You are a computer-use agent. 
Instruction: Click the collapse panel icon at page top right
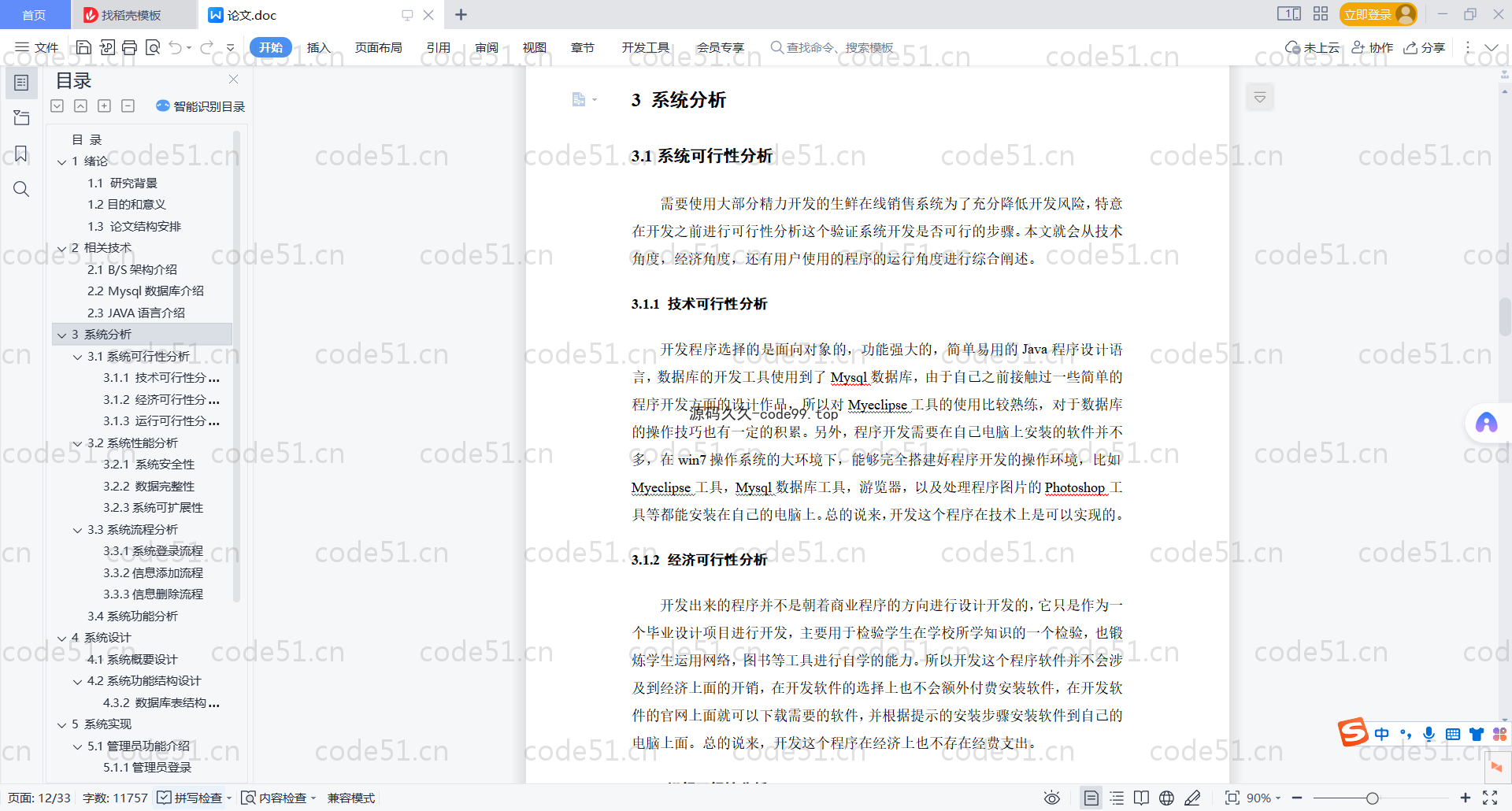point(1260,98)
